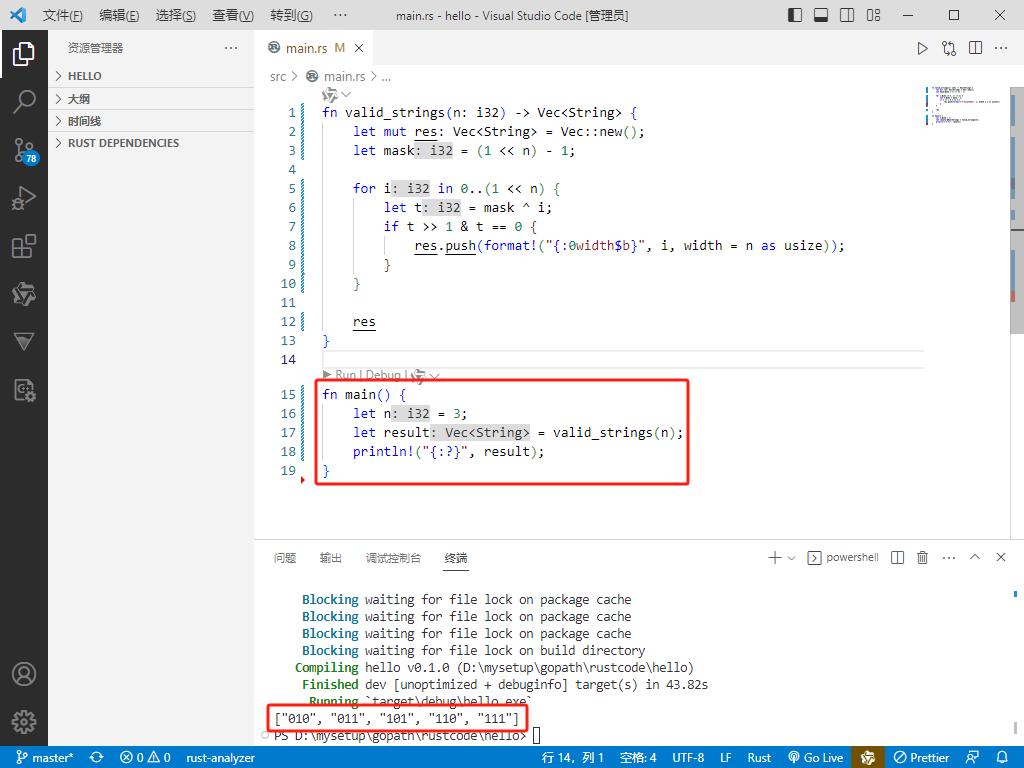The width and height of the screenshot is (1024, 768).
Task: Open editor More Actions ellipsis
Action: tap(1001, 48)
